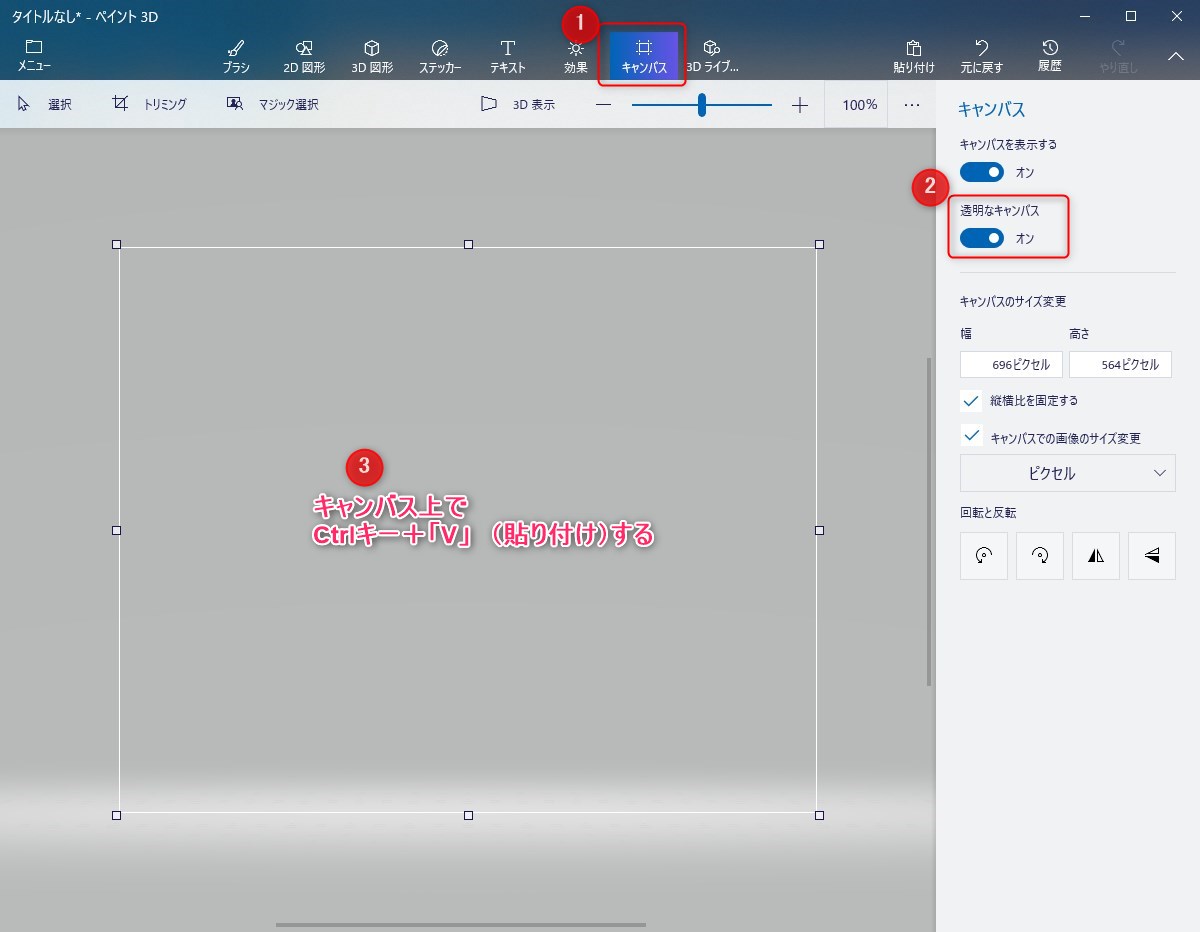
Task: Zoom out with the minus icon
Action: [x=603, y=104]
